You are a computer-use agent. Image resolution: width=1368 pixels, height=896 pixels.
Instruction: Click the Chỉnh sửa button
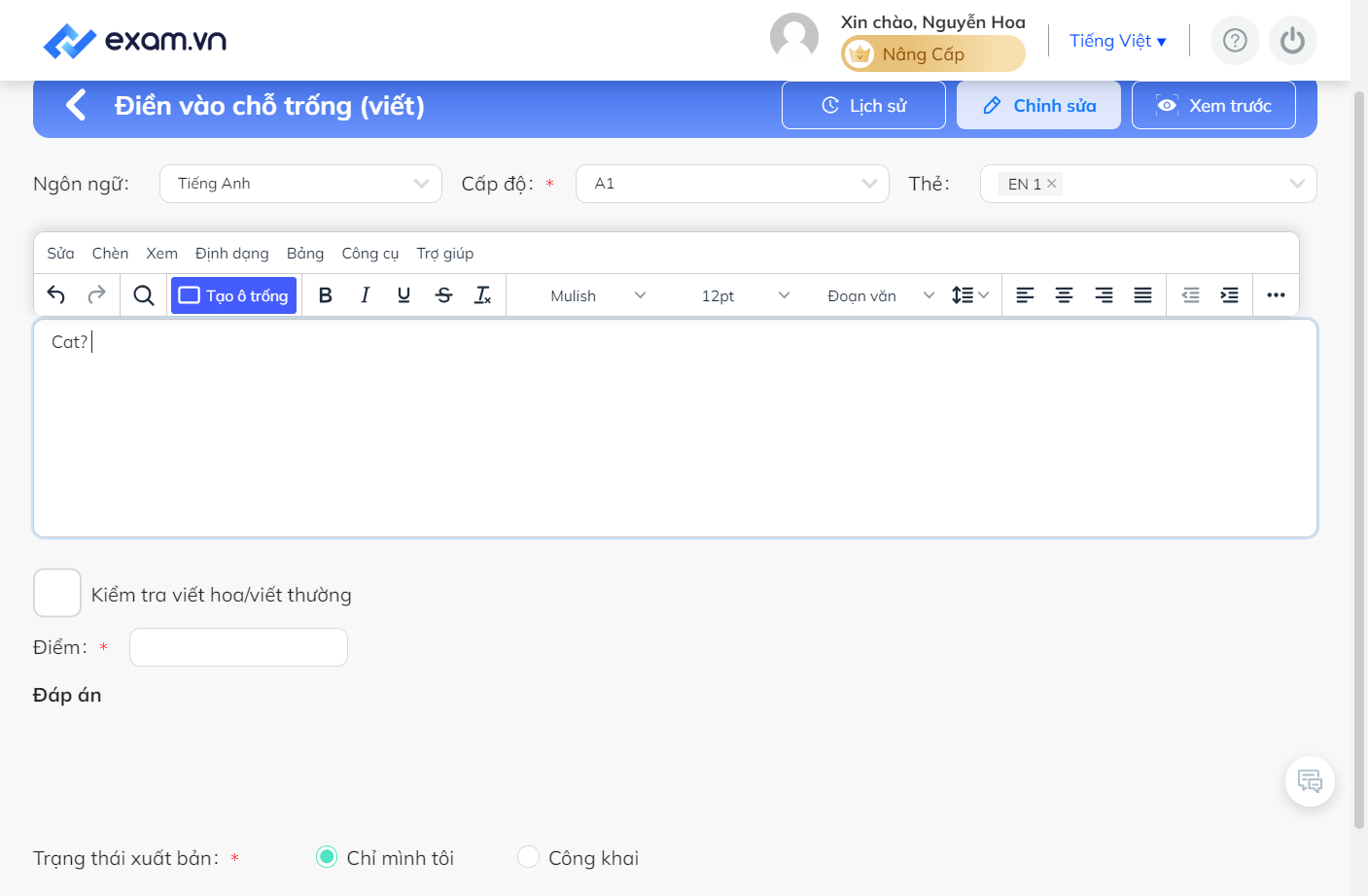coord(1038,105)
